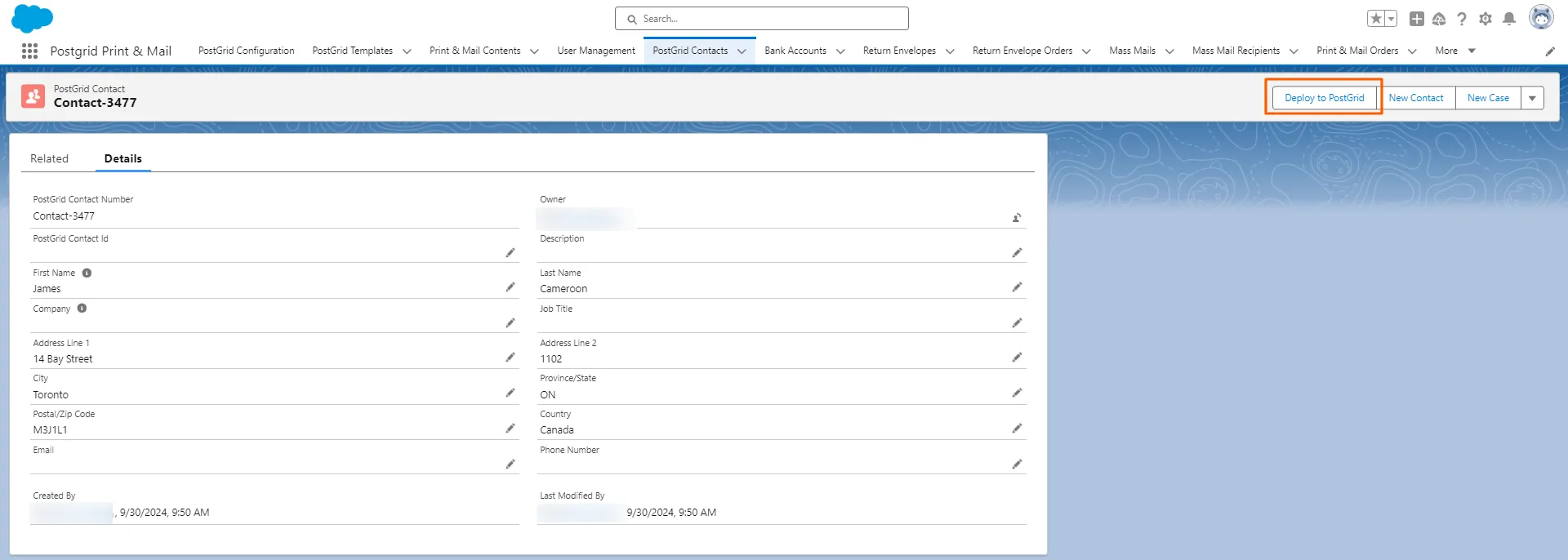This screenshot has width=1568, height=560.
Task: Click the Global Actions plus icon
Action: [x=1416, y=19]
